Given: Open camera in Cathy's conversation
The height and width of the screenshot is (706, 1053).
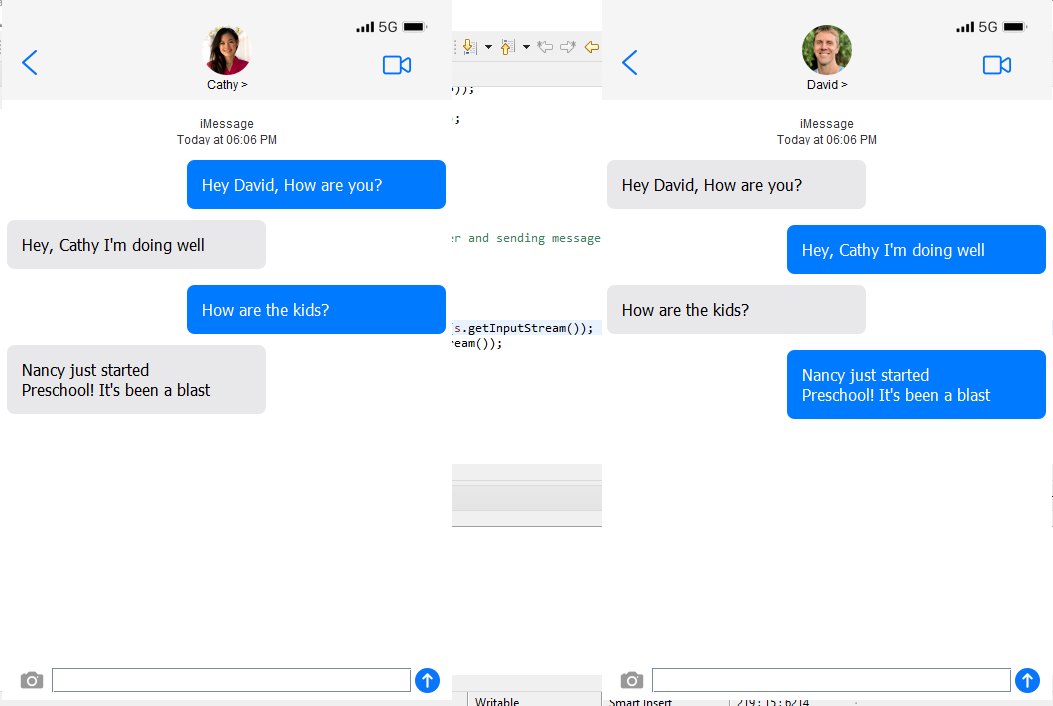Looking at the screenshot, I should click(31, 680).
